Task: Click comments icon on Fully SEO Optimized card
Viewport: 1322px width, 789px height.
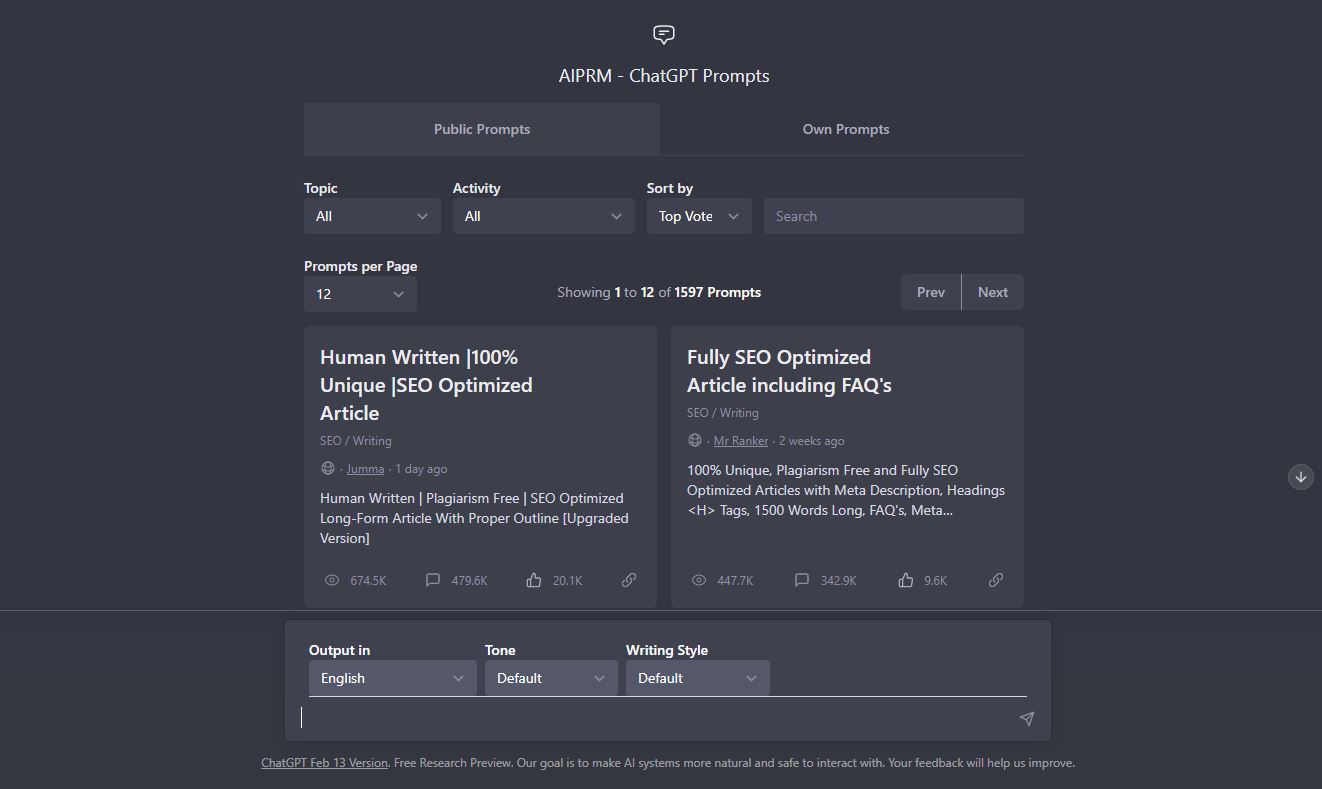Action: pos(801,580)
